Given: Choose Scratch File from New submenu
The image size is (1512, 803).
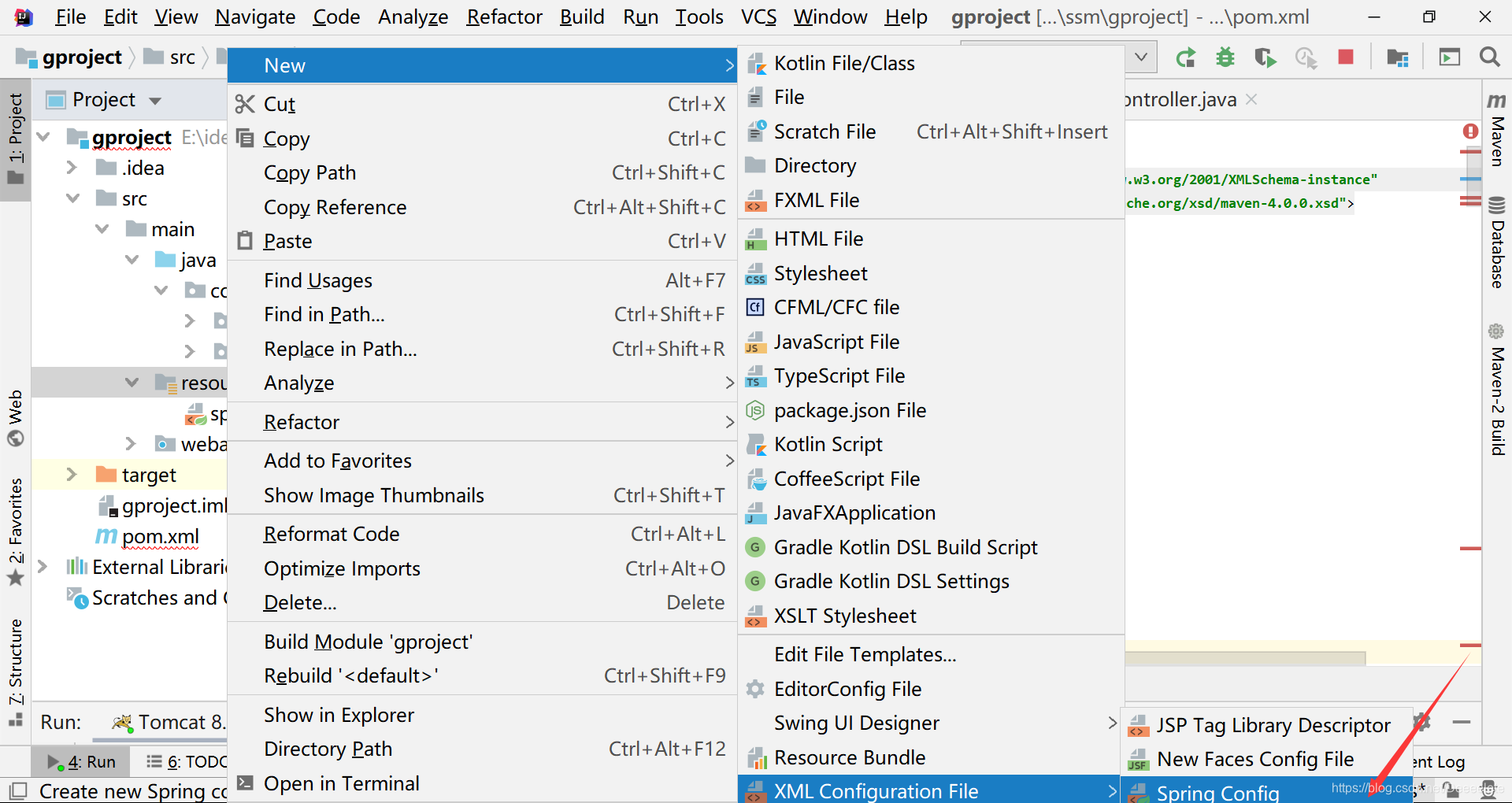Looking at the screenshot, I should 931,131.
